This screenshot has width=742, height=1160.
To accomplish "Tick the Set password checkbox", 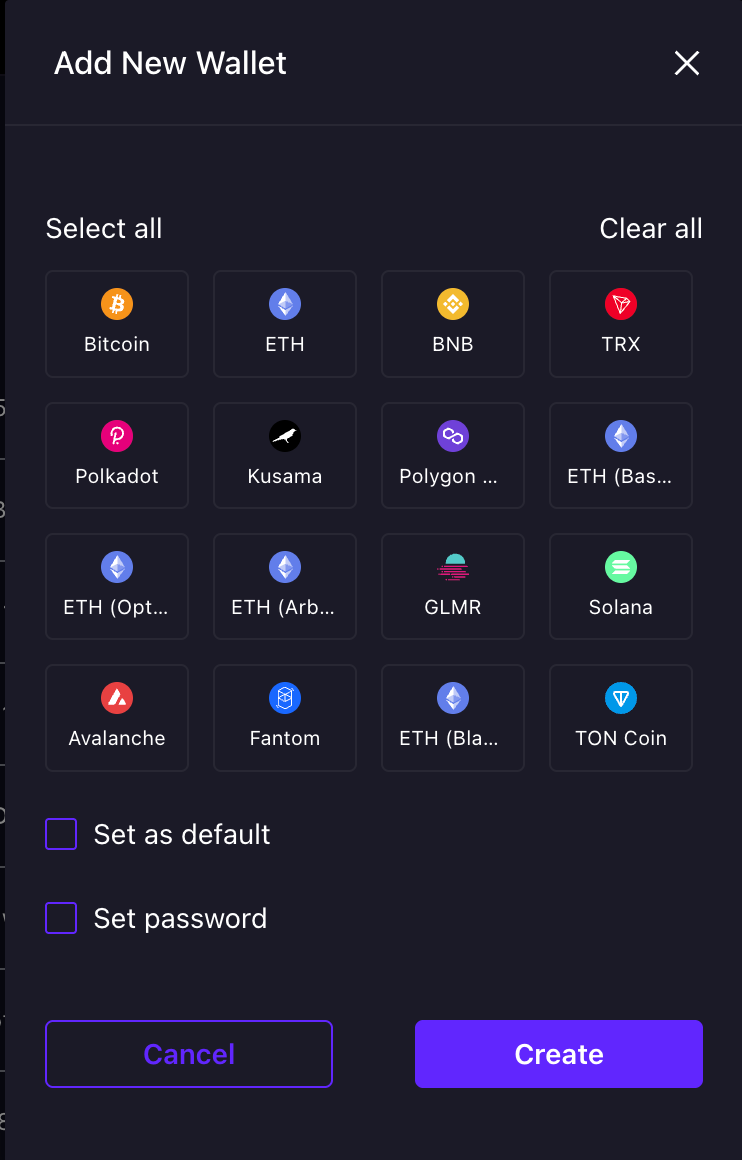I will [61, 918].
